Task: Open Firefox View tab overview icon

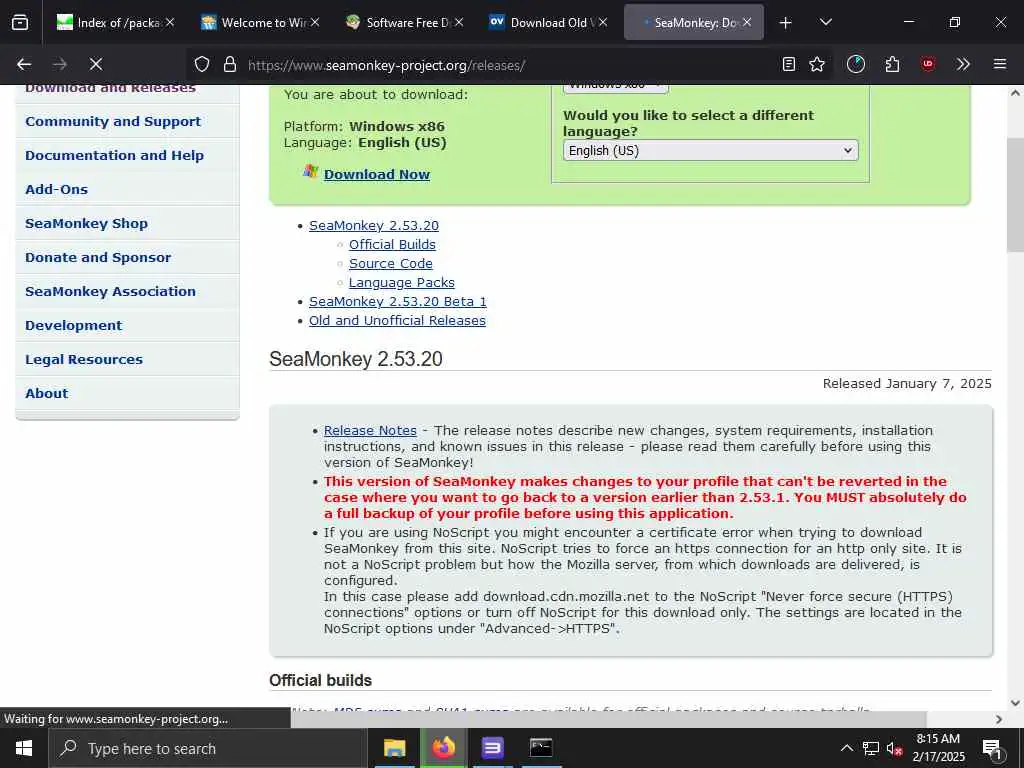Action: point(20,22)
